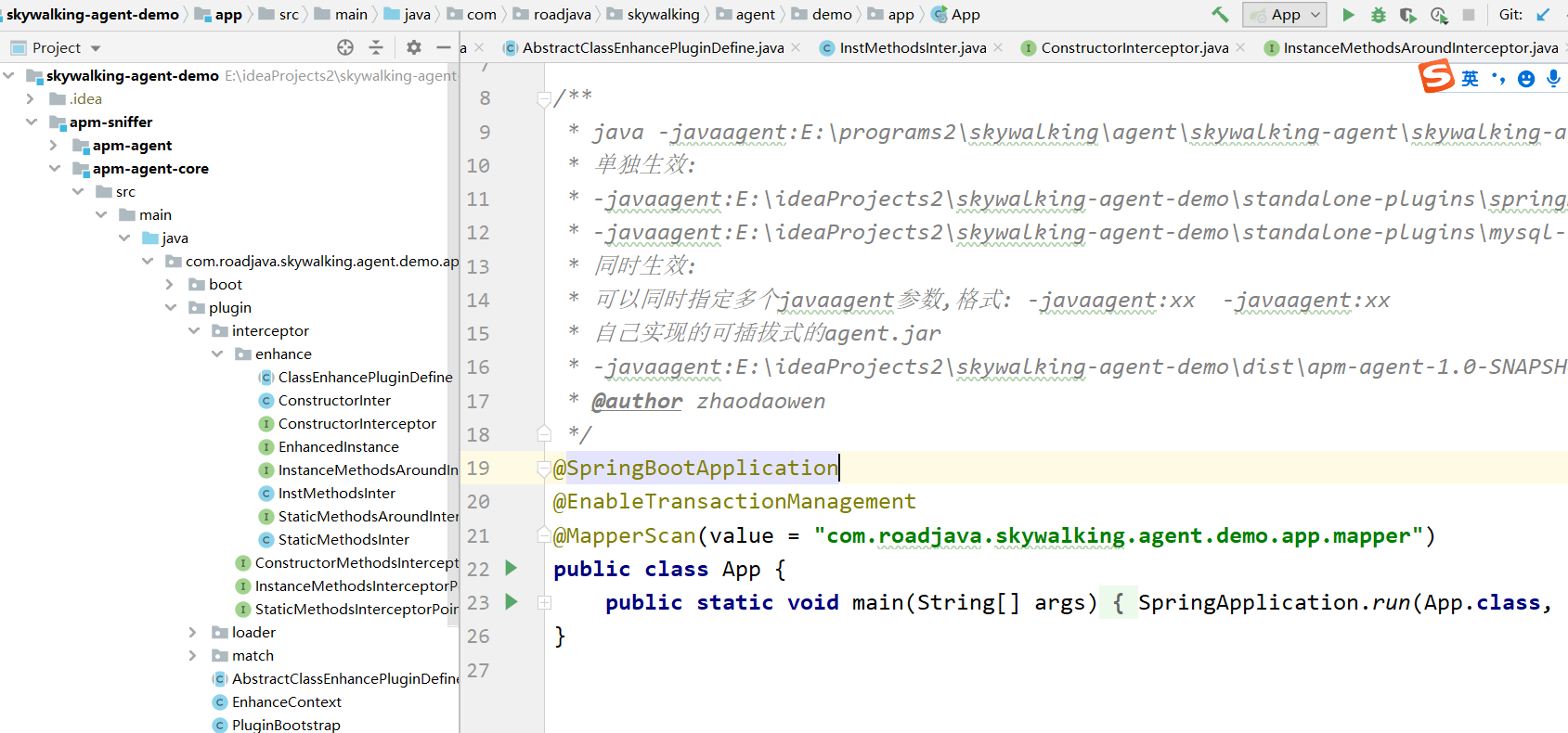
Task: Expand the apm-agent module
Action: [54, 145]
